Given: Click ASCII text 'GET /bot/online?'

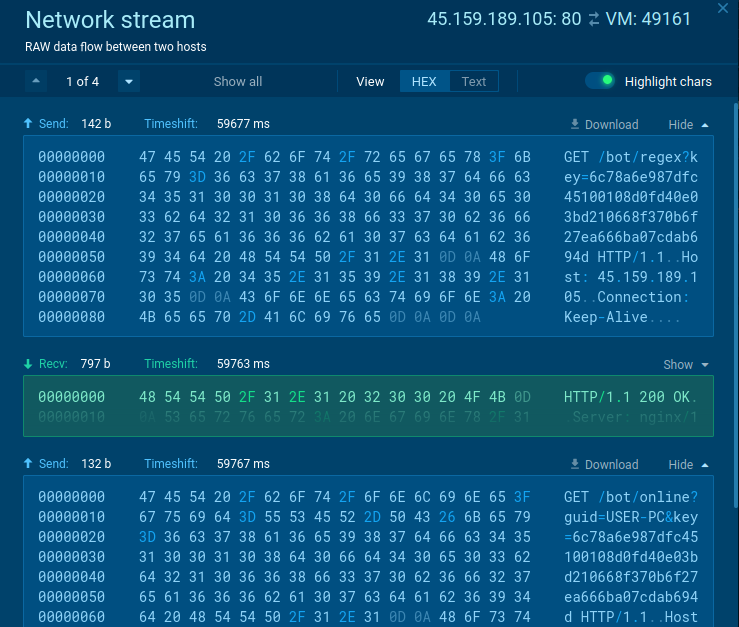Looking at the screenshot, I should pos(631,497).
